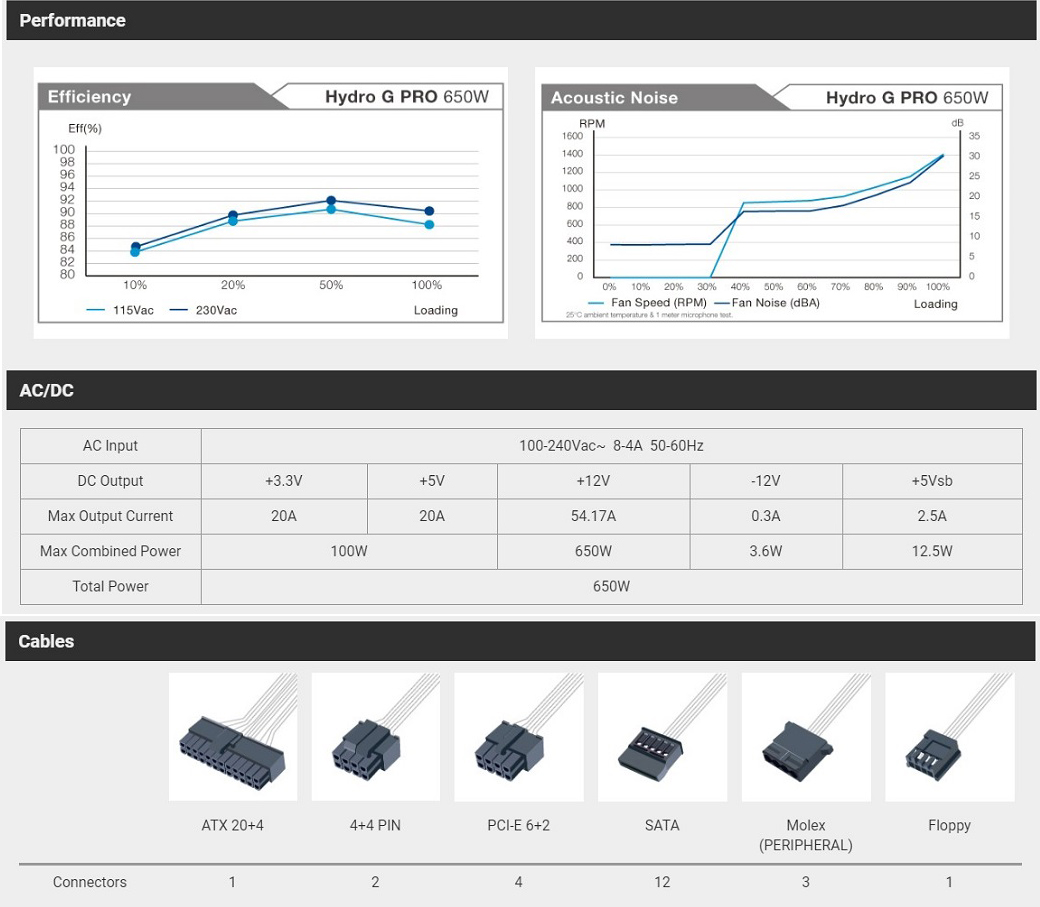Select the 2.5A current value
The width and height of the screenshot is (1040, 907).
pyautogui.click(x=932, y=516)
